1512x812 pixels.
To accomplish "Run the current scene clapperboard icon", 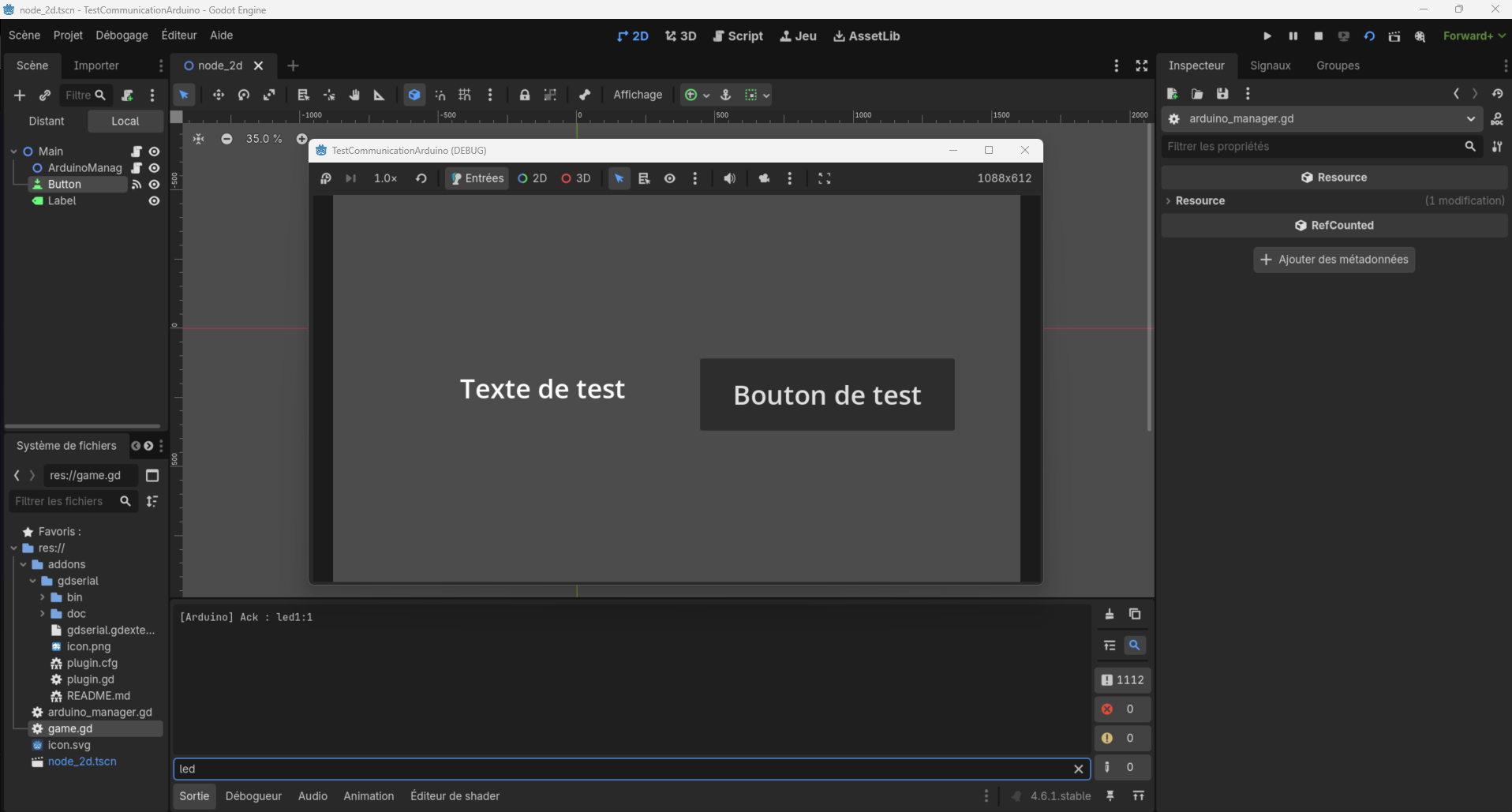I will (x=1394, y=36).
